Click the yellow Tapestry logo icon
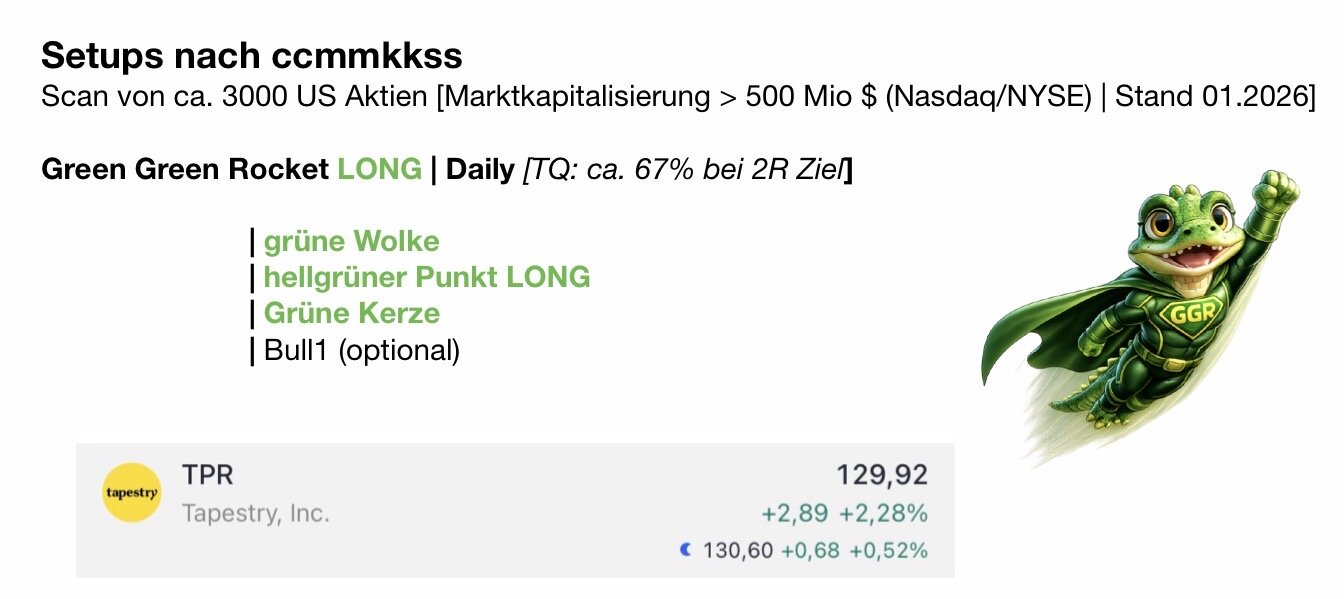 [131, 493]
